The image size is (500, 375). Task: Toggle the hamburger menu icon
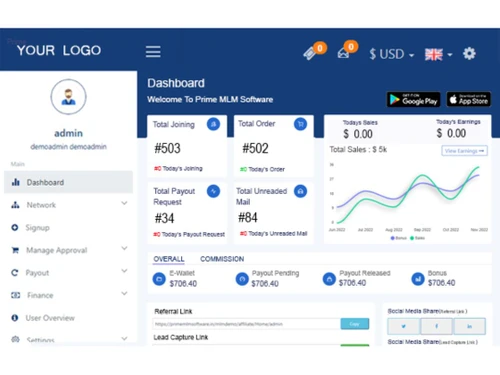[x=153, y=52]
